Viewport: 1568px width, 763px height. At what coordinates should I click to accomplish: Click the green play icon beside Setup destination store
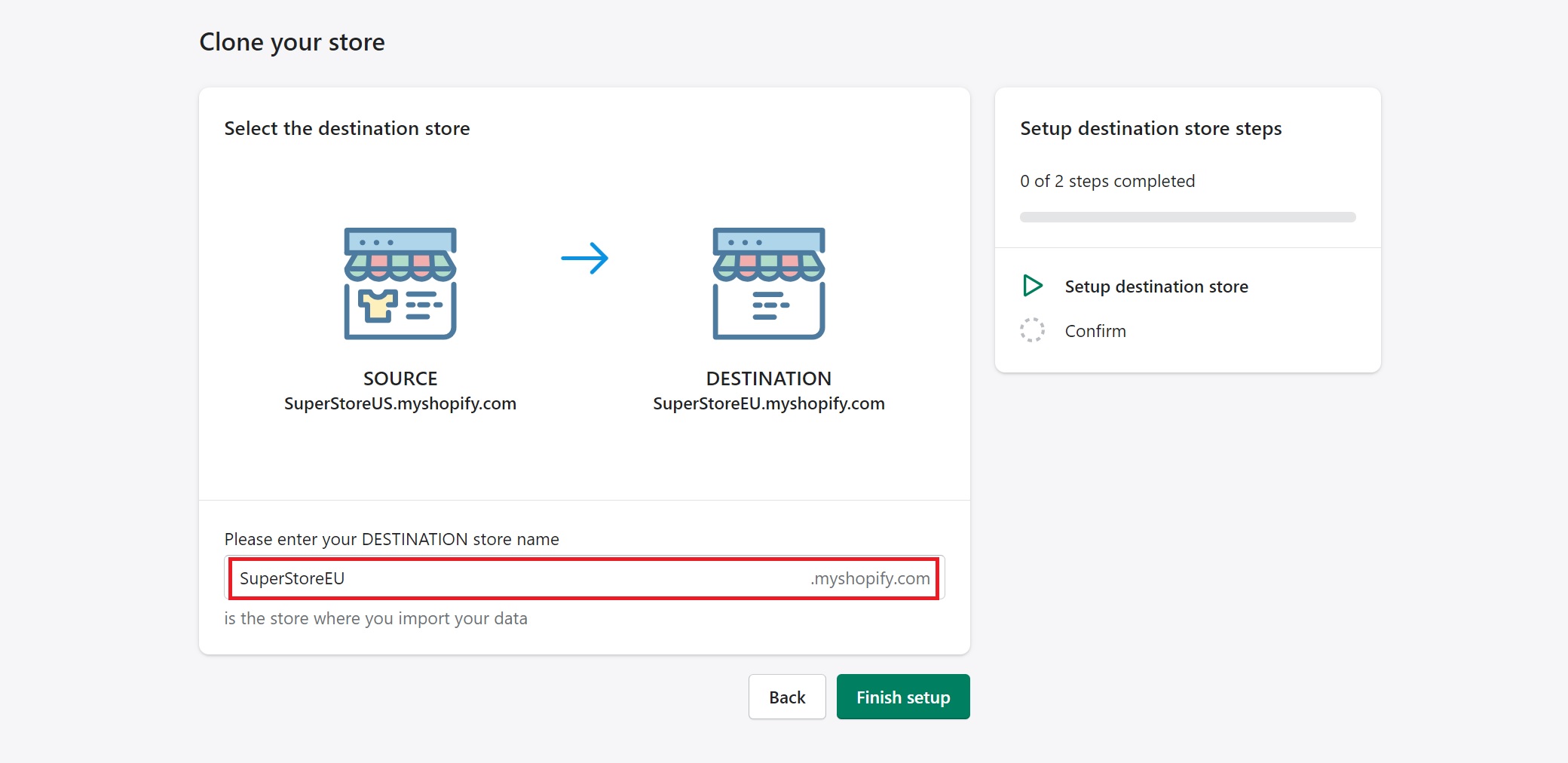1033,286
